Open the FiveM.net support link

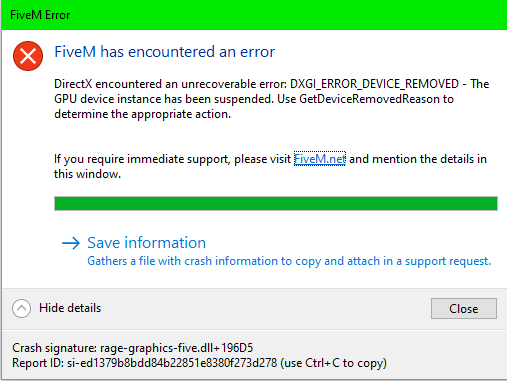320,159
